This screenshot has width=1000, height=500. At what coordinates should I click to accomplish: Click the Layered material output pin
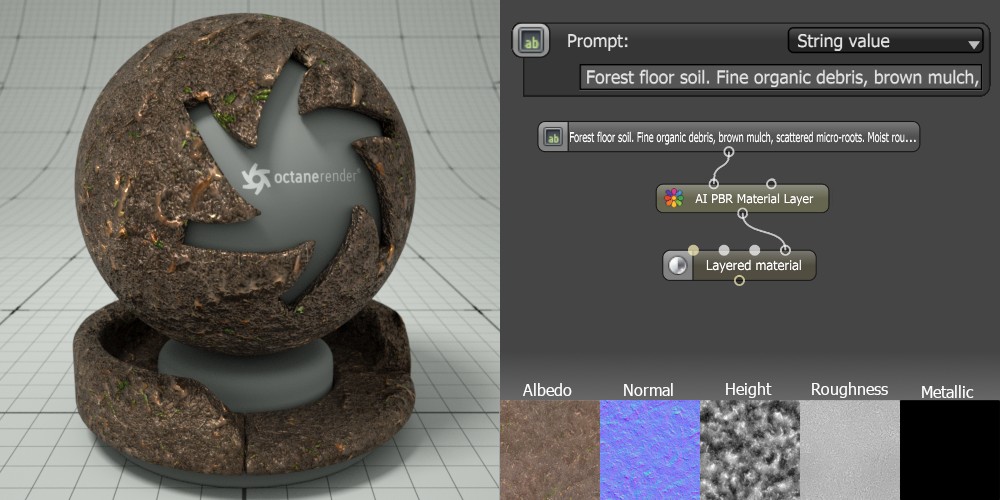739,281
